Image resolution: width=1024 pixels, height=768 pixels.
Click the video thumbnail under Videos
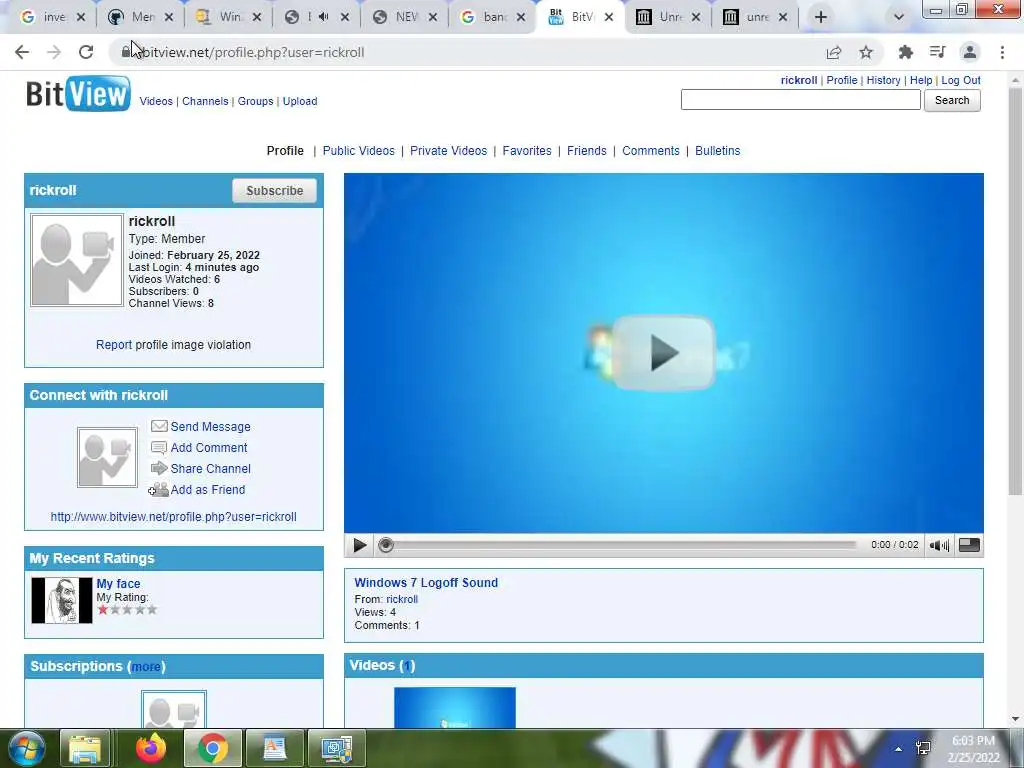pyautogui.click(x=455, y=707)
